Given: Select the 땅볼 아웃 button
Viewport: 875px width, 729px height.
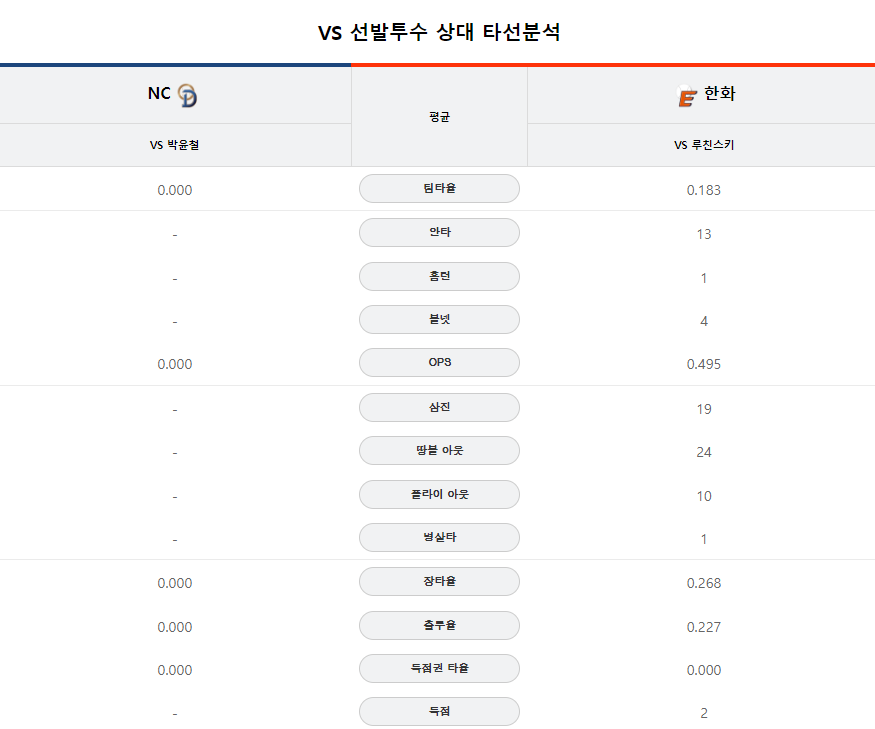Looking at the screenshot, I should tap(439, 450).
